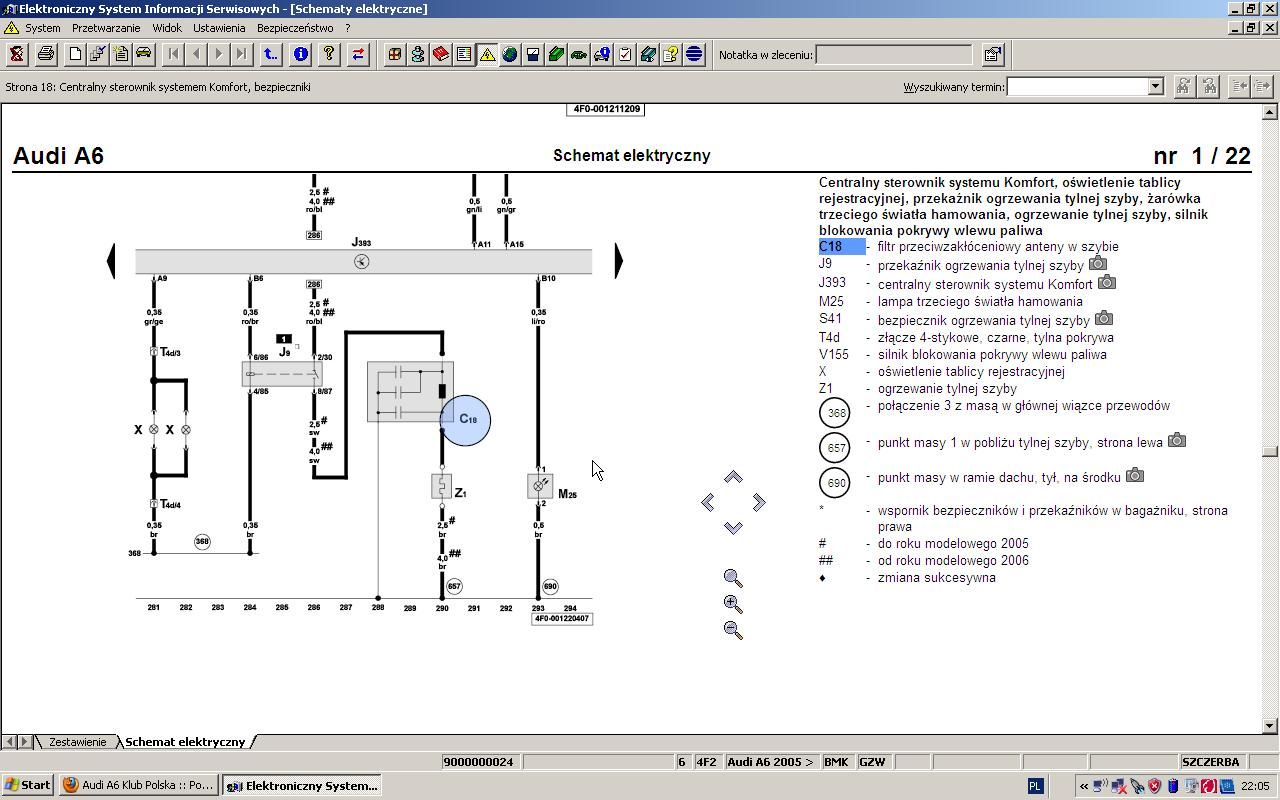Click the globe toolbar icon
This screenshot has height=800, width=1280.
(x=510, y=54)
